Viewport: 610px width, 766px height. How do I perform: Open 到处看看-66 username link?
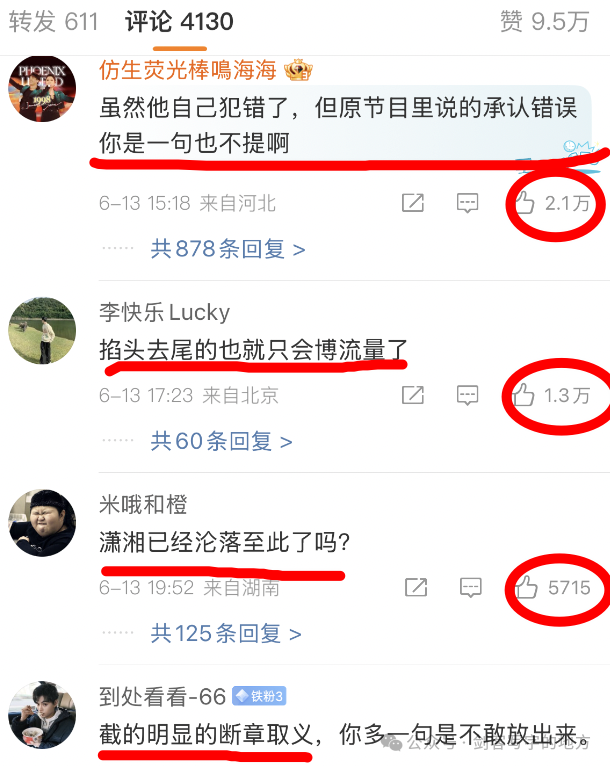click(162, 696)
